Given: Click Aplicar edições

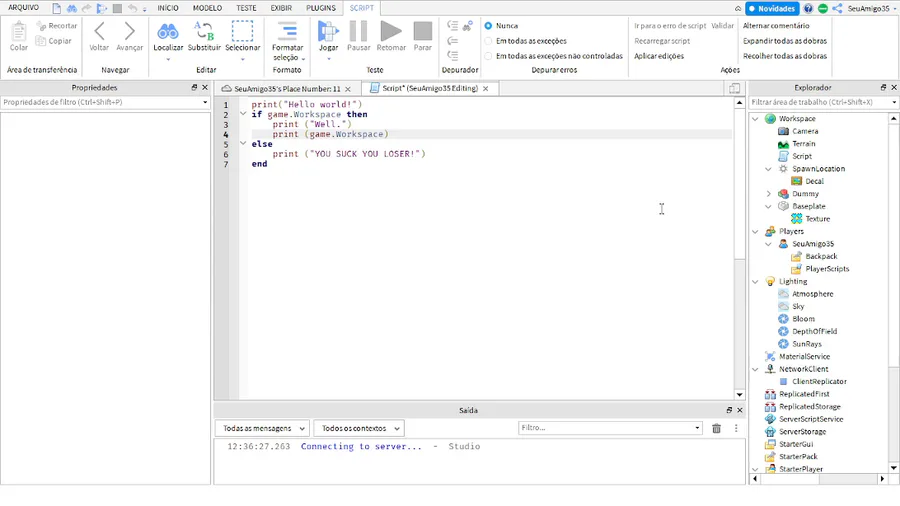Looking at the screenshot, I should click(659, 56).
